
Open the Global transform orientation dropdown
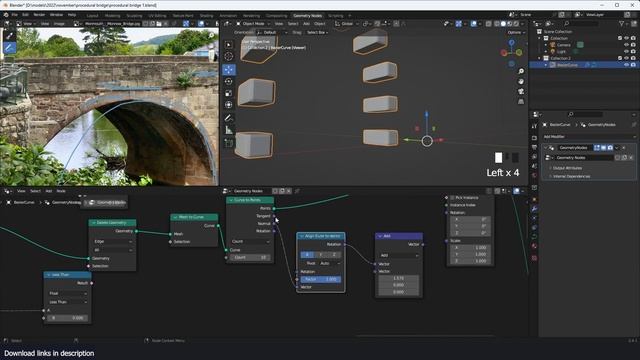tap(347, 24)
